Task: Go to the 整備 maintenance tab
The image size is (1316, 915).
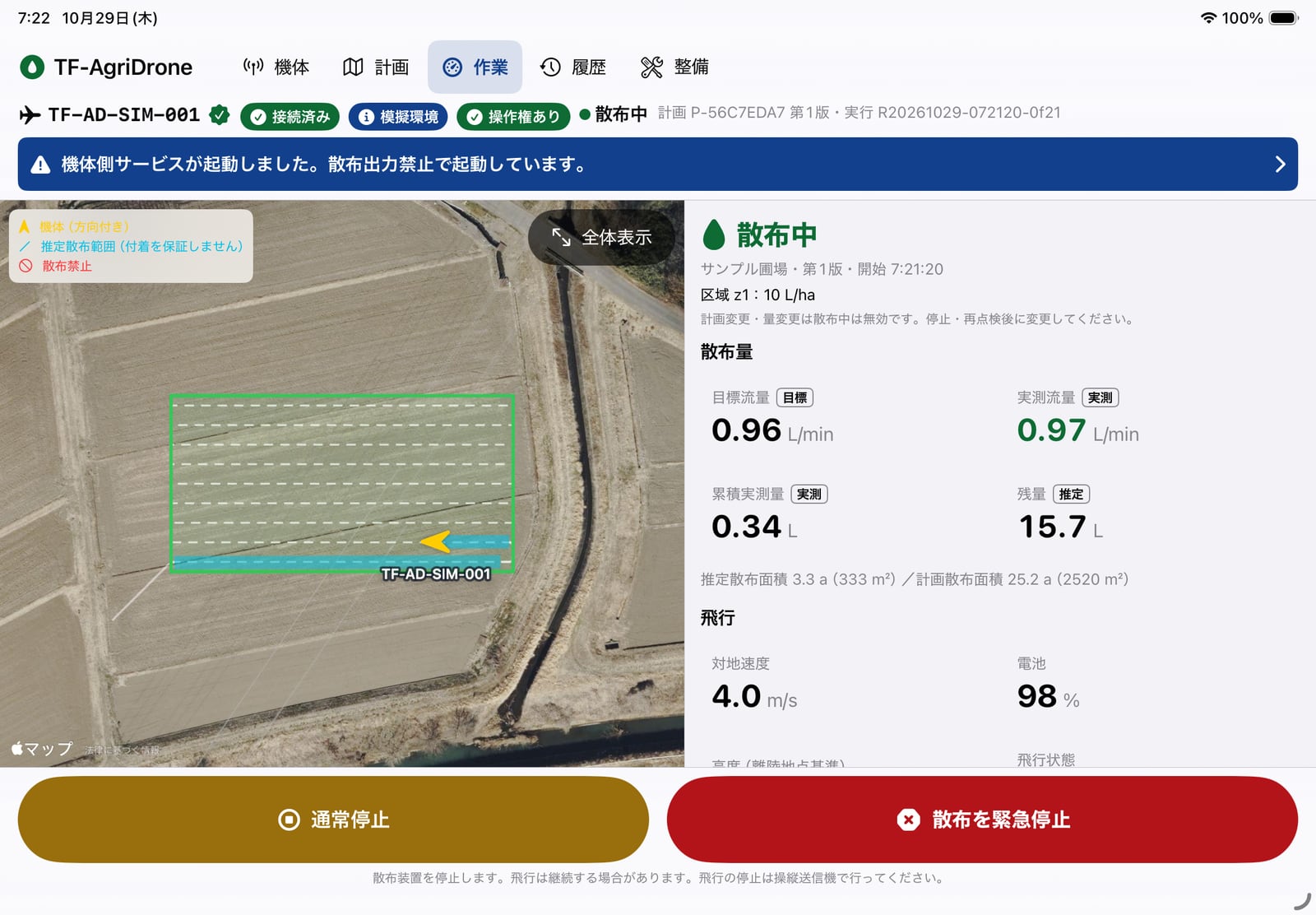Action: pyautogui.click(x=674, y=67)
